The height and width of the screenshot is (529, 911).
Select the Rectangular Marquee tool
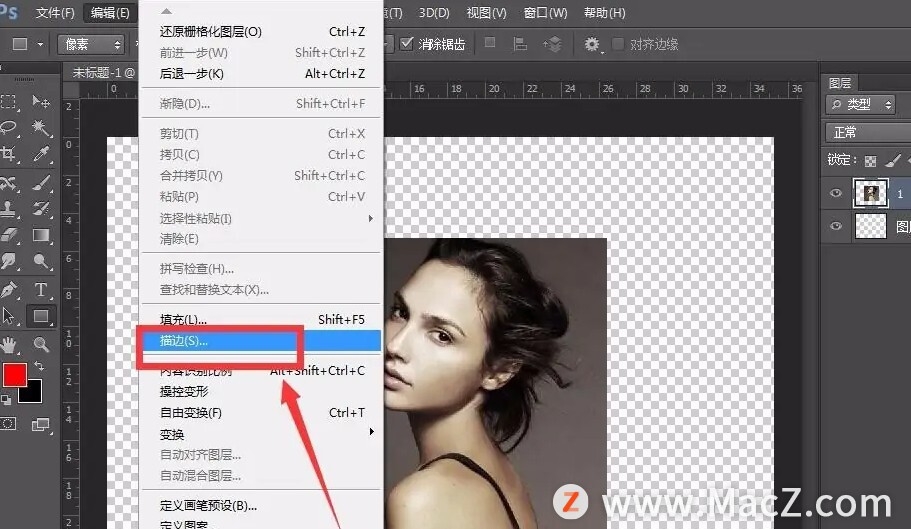(8, 102)
